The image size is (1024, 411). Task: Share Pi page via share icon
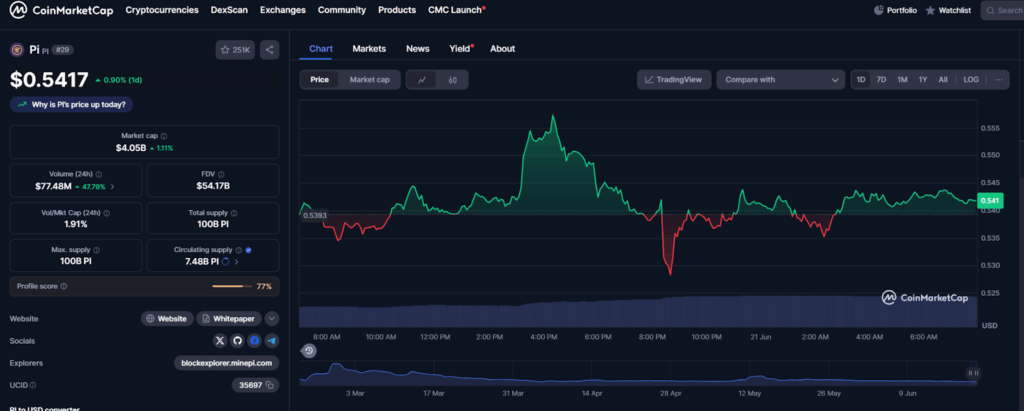270,50
